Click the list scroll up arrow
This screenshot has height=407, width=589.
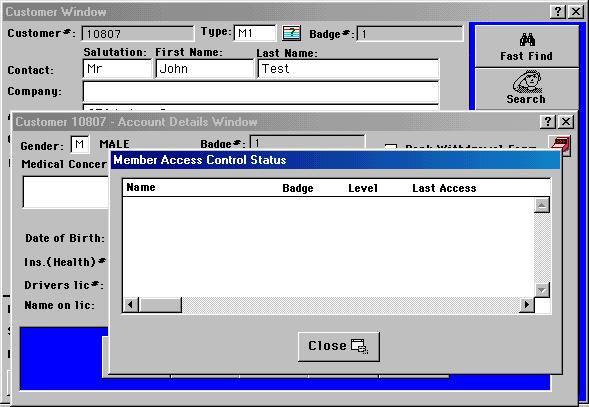pyautogui.click(x=542, y=205)
